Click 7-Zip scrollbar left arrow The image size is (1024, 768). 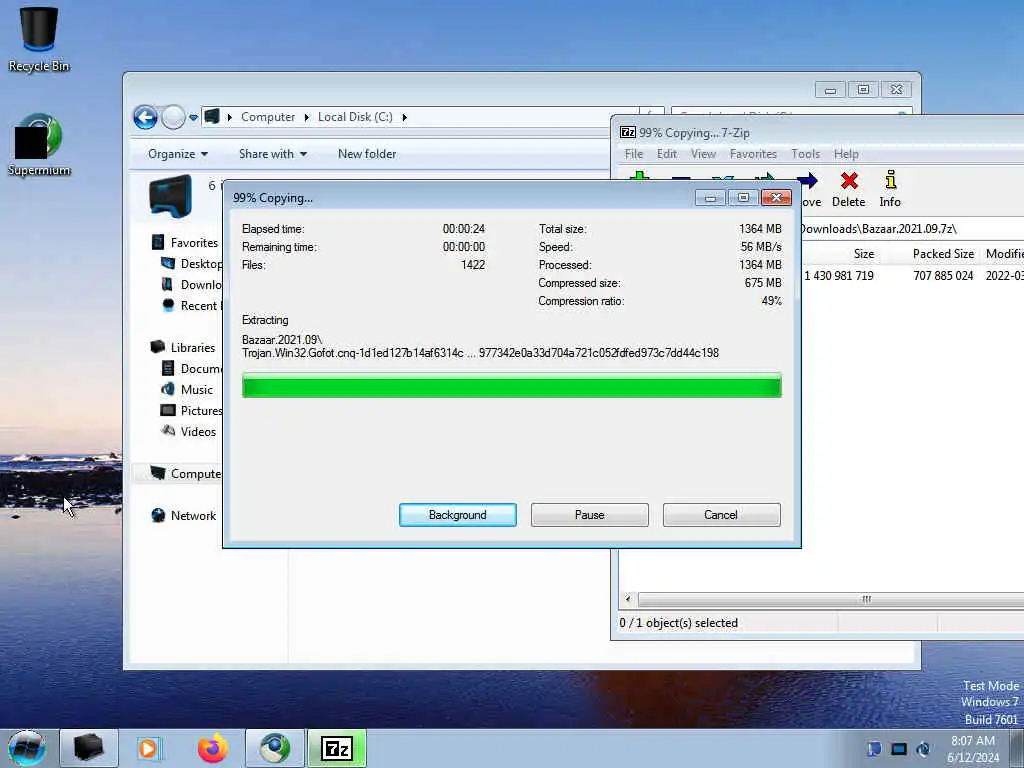tap(628, 599)
